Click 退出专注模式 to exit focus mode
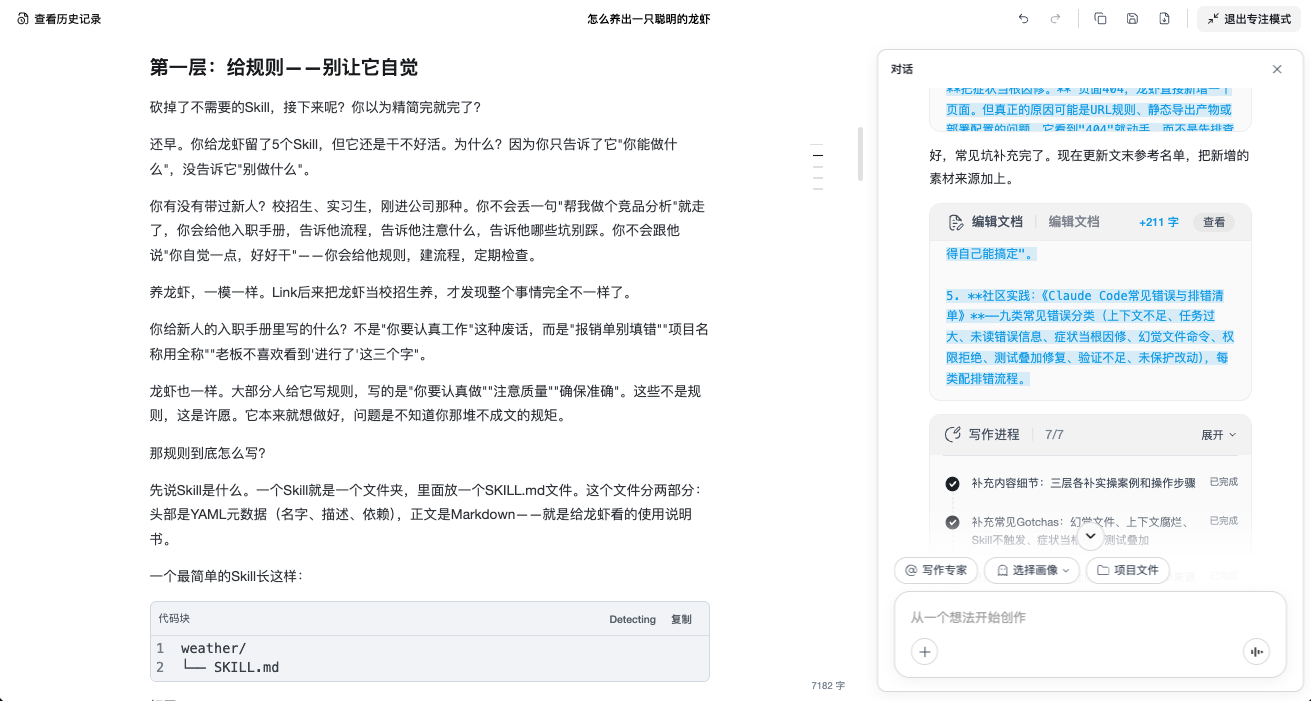Screen dimensions: 1311x701 tap(1249, 19)
